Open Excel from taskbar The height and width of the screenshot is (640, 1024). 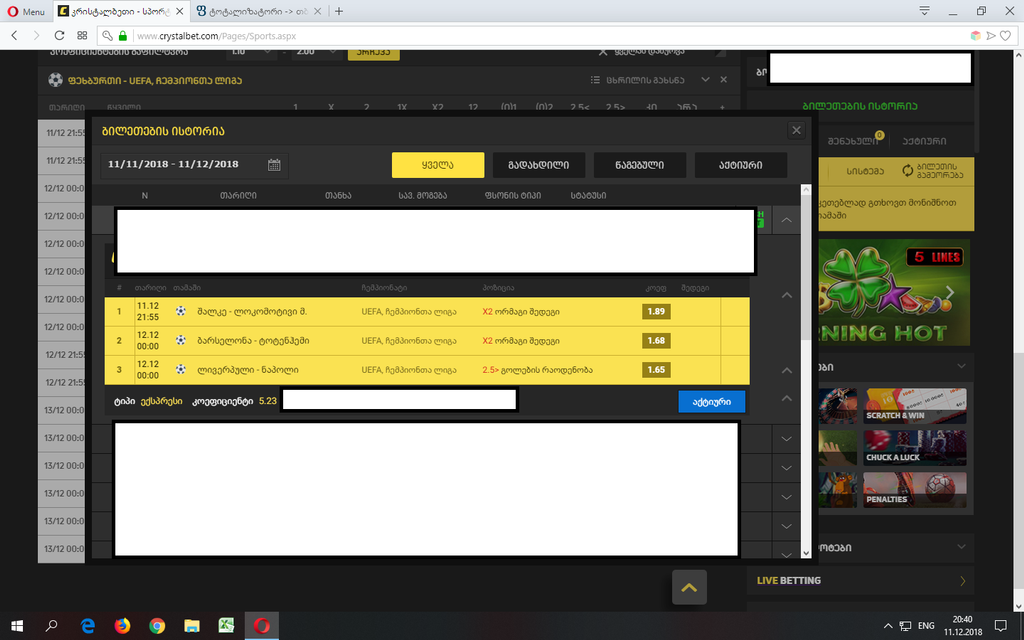click(x=227, y=626)
